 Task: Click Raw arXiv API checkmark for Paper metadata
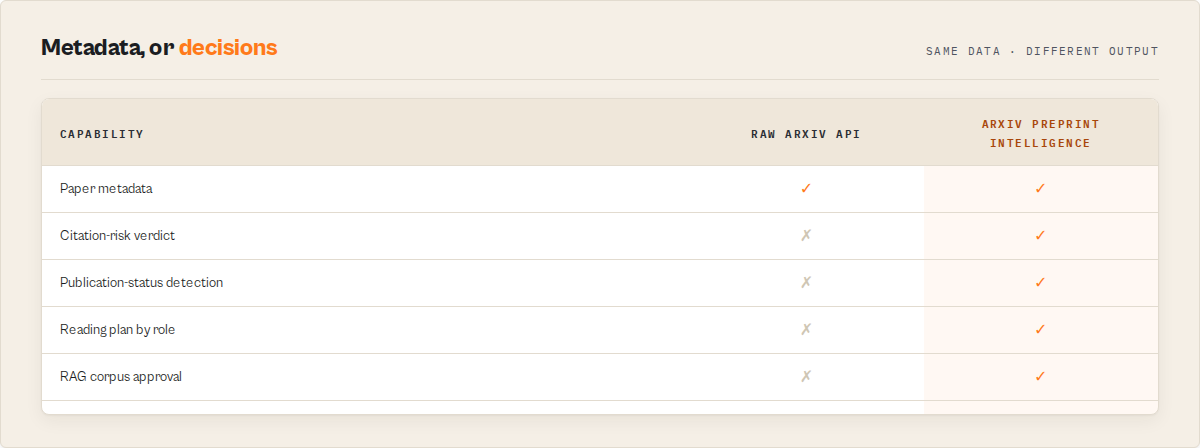(x=806, y=188)
